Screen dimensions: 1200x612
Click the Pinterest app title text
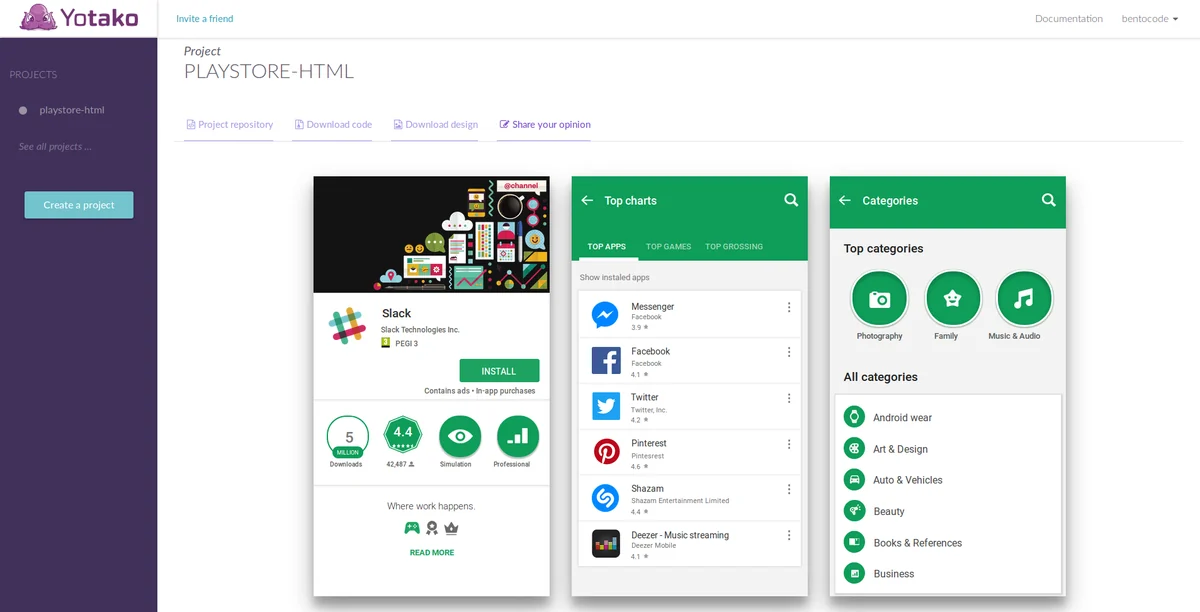[649, 444]
